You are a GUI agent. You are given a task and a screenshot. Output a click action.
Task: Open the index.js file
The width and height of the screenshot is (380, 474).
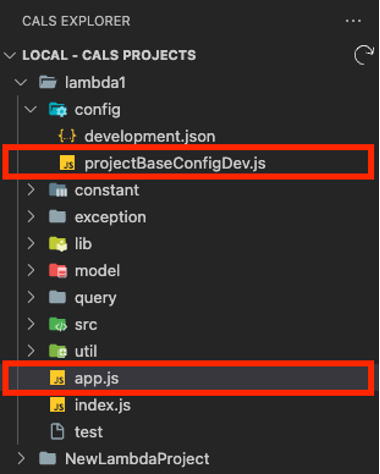click(103, 405)
